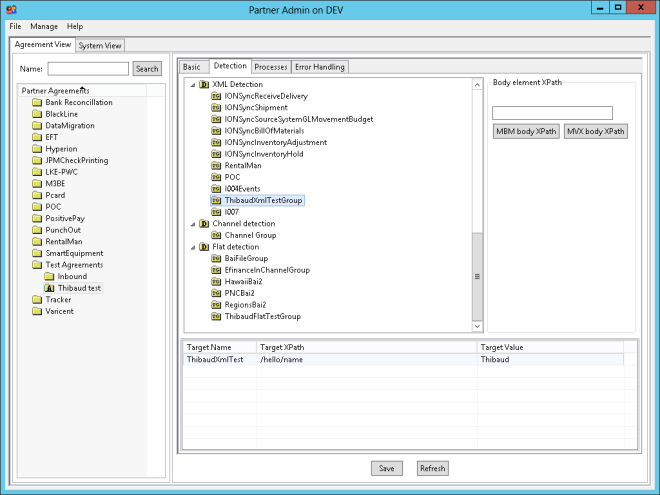Click the IONSyncShipment group icon
The image size is (660, 495).
tap(216, 107)
